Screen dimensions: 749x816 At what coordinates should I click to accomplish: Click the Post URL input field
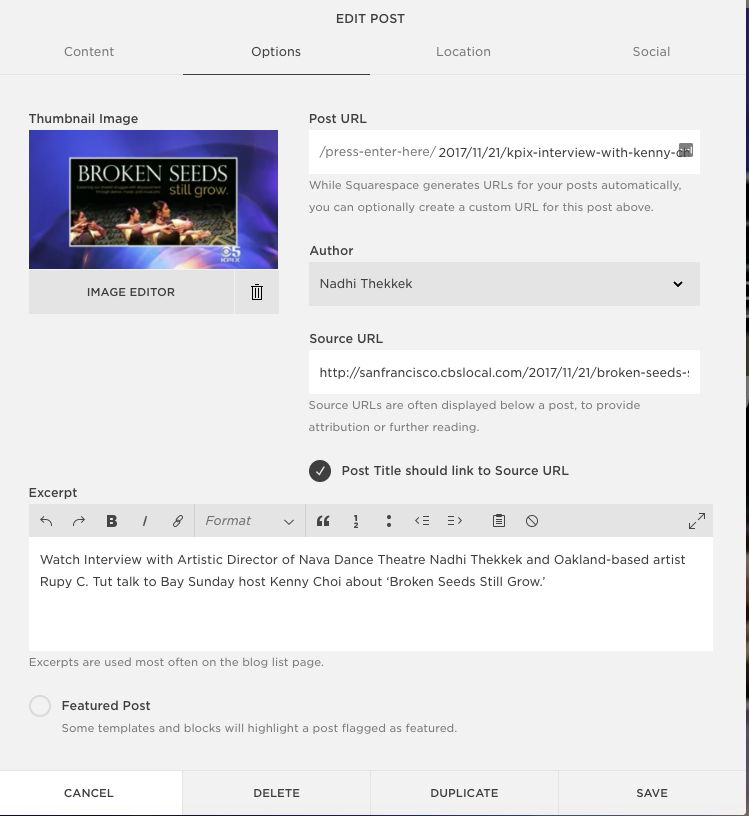click(x=504, y=152)
